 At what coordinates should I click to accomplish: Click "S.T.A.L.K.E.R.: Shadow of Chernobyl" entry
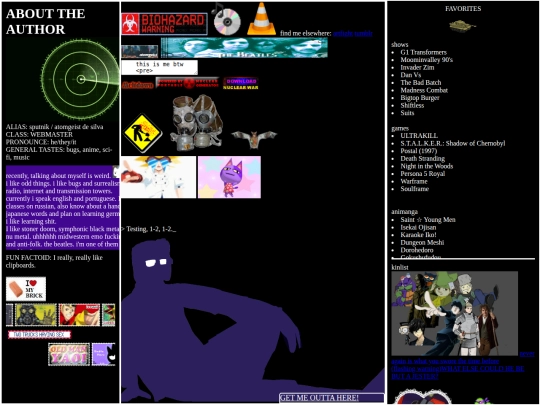click(453, 143)
